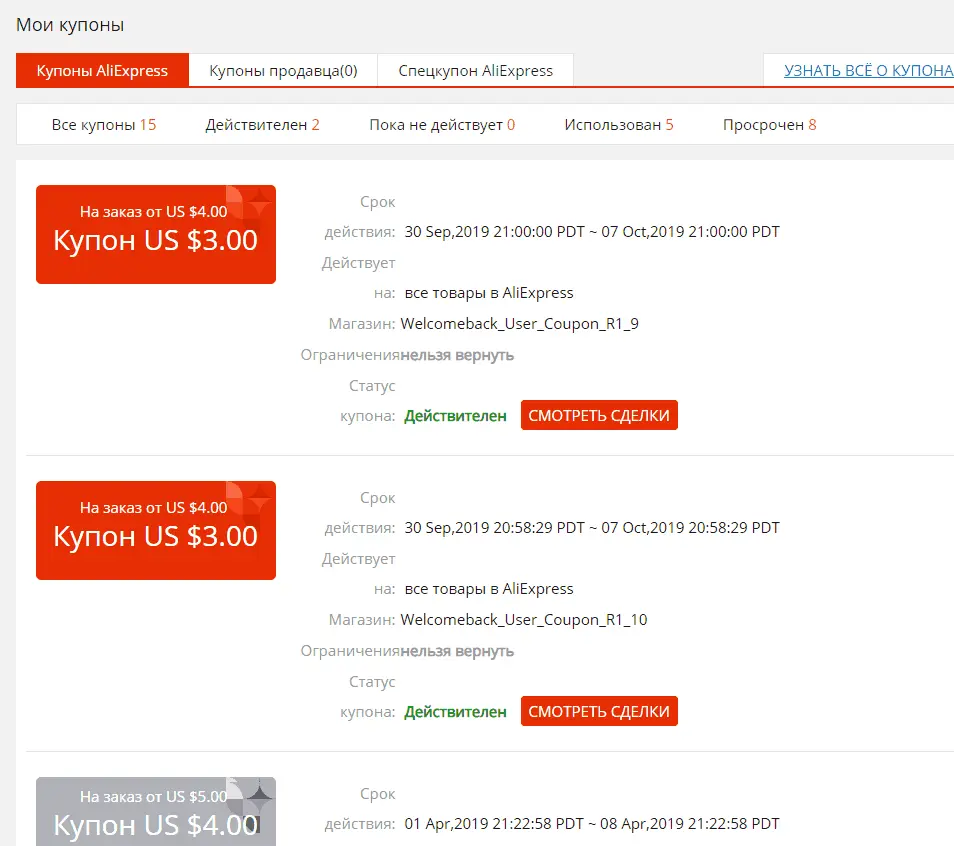Filter by Пока не действует 0
The image size is (954, 846).
point(442,125)
